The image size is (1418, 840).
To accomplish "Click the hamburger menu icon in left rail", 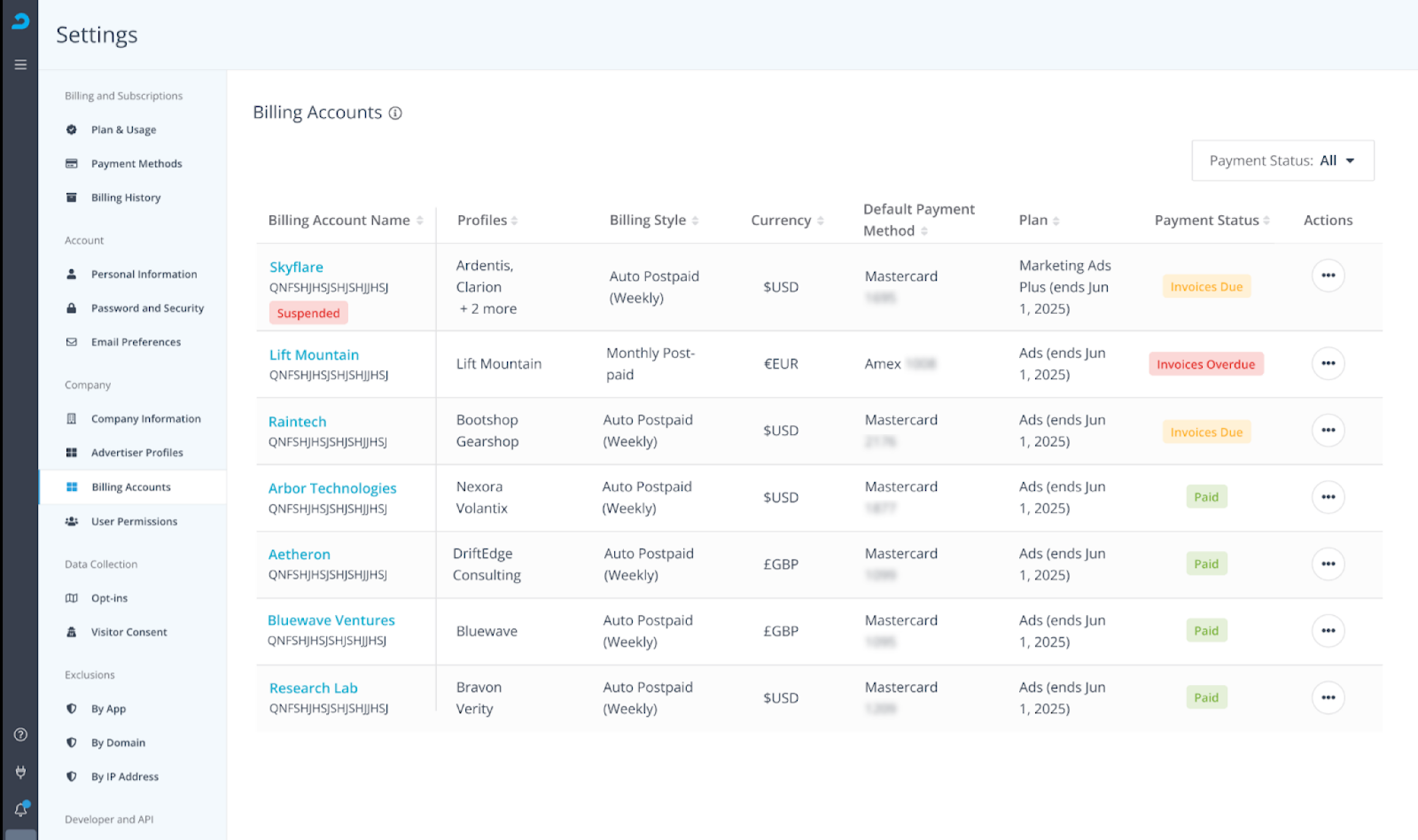I will (x=20, y=65).
